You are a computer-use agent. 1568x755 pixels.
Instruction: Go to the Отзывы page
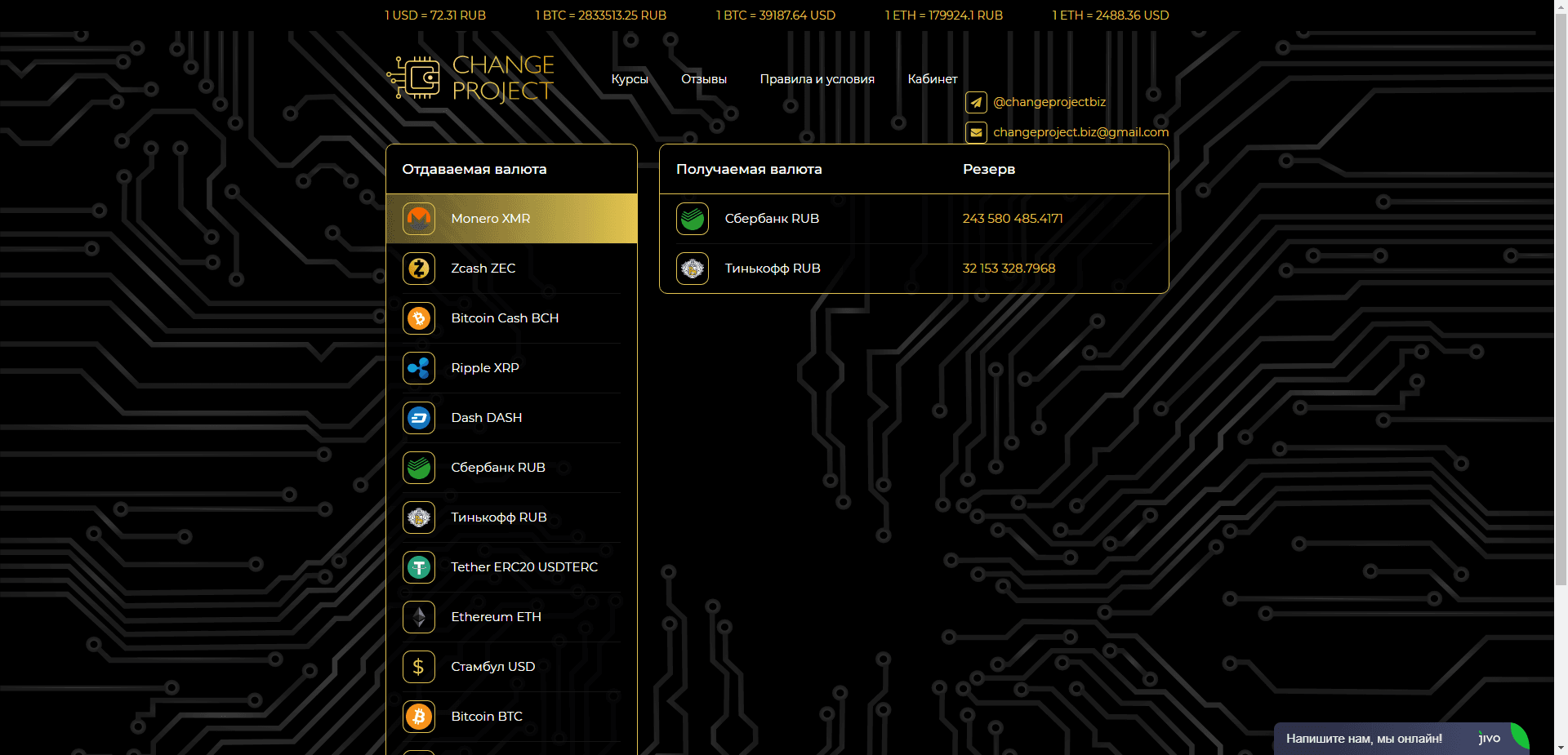pos(704,79)
